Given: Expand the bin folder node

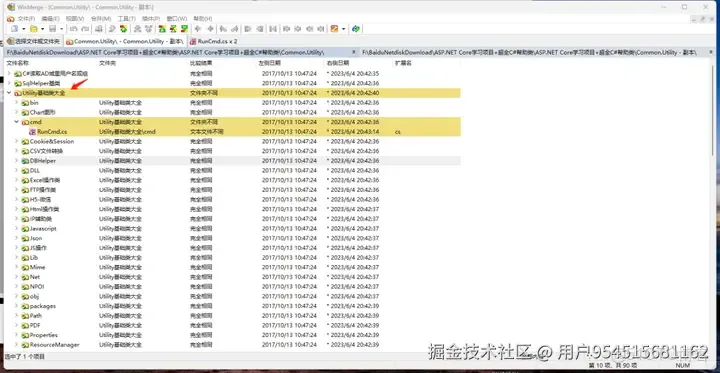Looking at the screenshot, I should [x=17, y=102].
